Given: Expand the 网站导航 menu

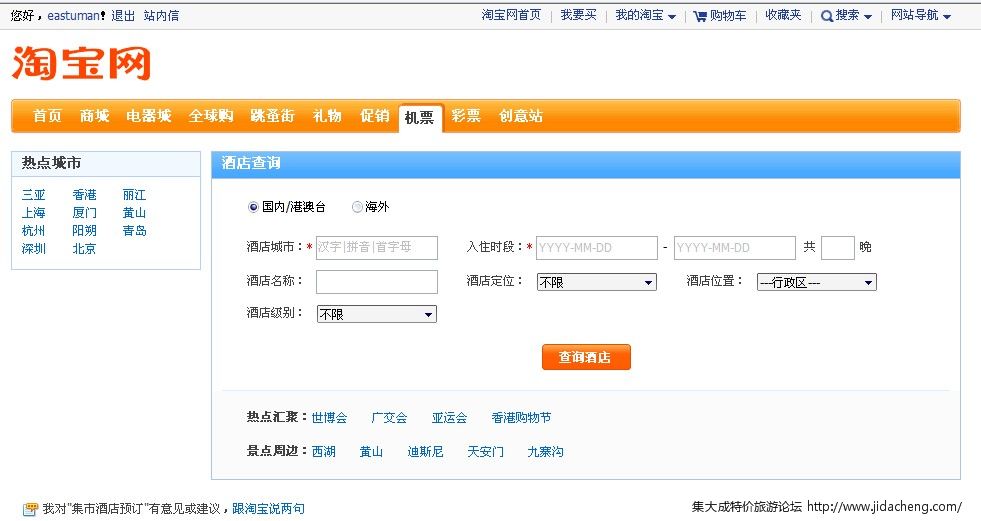Looking at the screenshot, I should pos(920,16).
